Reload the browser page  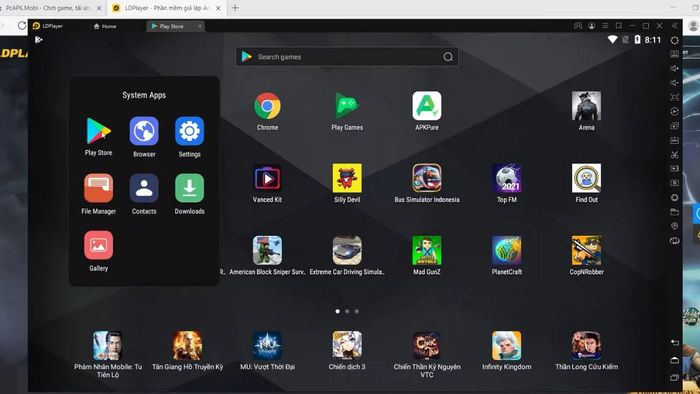(21, 25)
